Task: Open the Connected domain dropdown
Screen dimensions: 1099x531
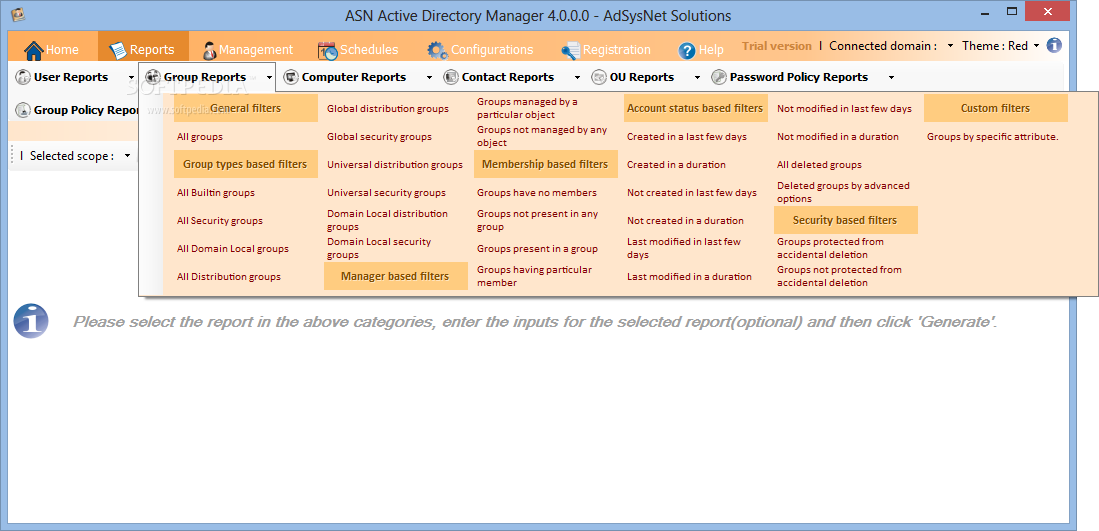Action: pyautogui.click(x=950, y=46)
